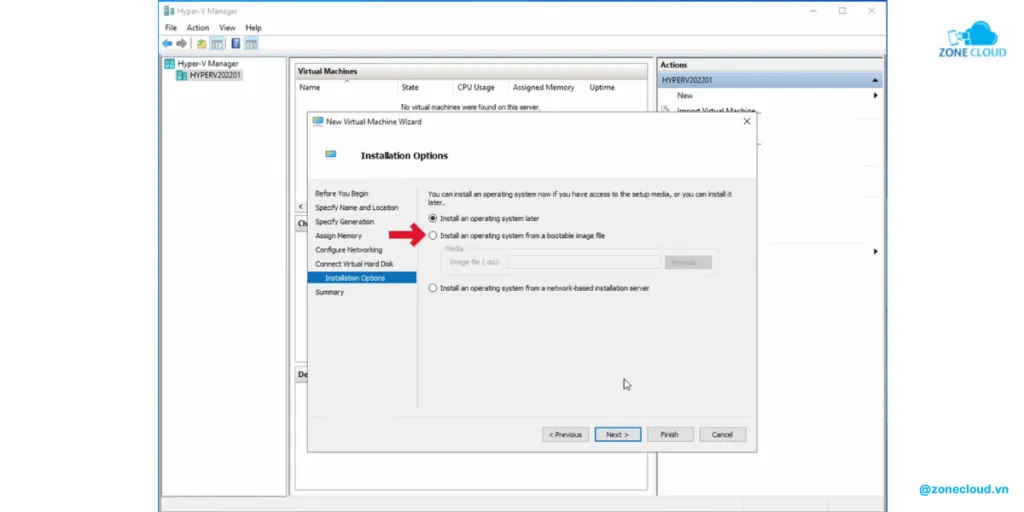The width and height of the screenshot is (1024, 512).
Task: Go to Assign Memory wizard step
Action: coord(338,236)
